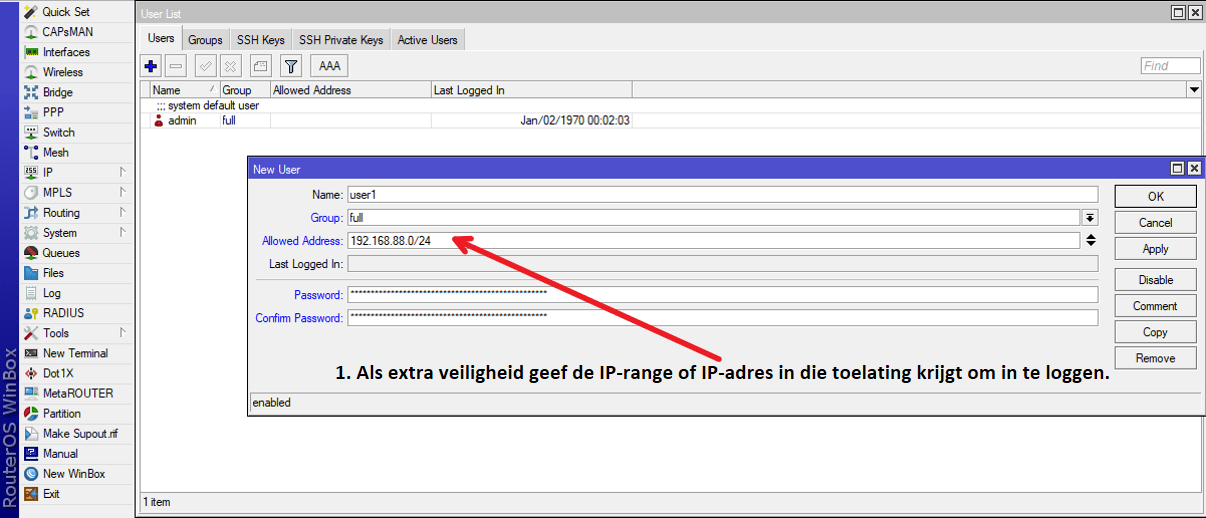The image size is (1206, 518).
Task: Expand the Routing submenu
Action: tap(122, 212)
